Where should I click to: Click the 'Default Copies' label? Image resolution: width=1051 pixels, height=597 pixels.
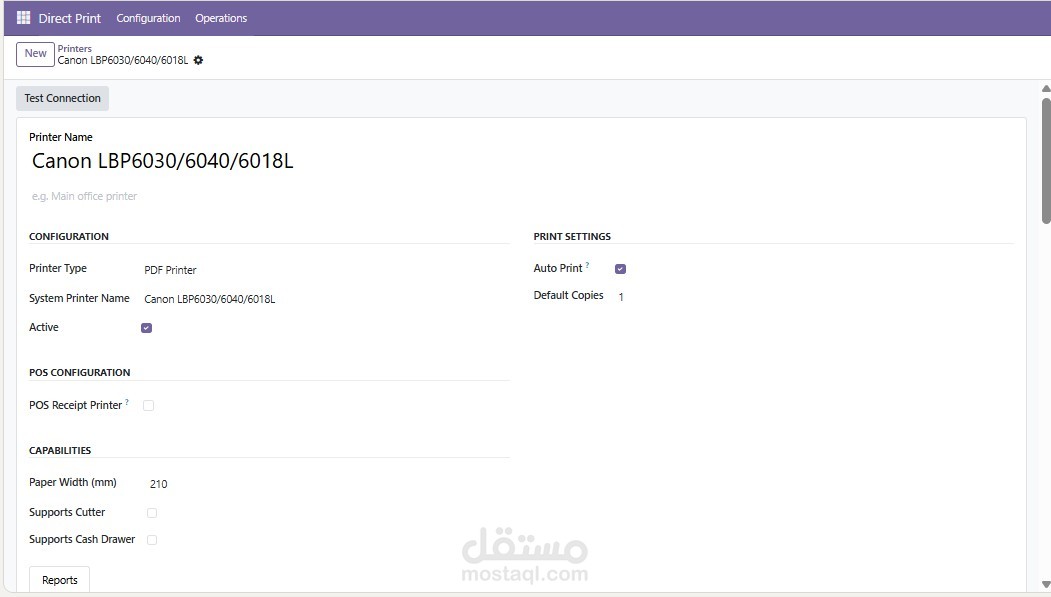[568, 295]
